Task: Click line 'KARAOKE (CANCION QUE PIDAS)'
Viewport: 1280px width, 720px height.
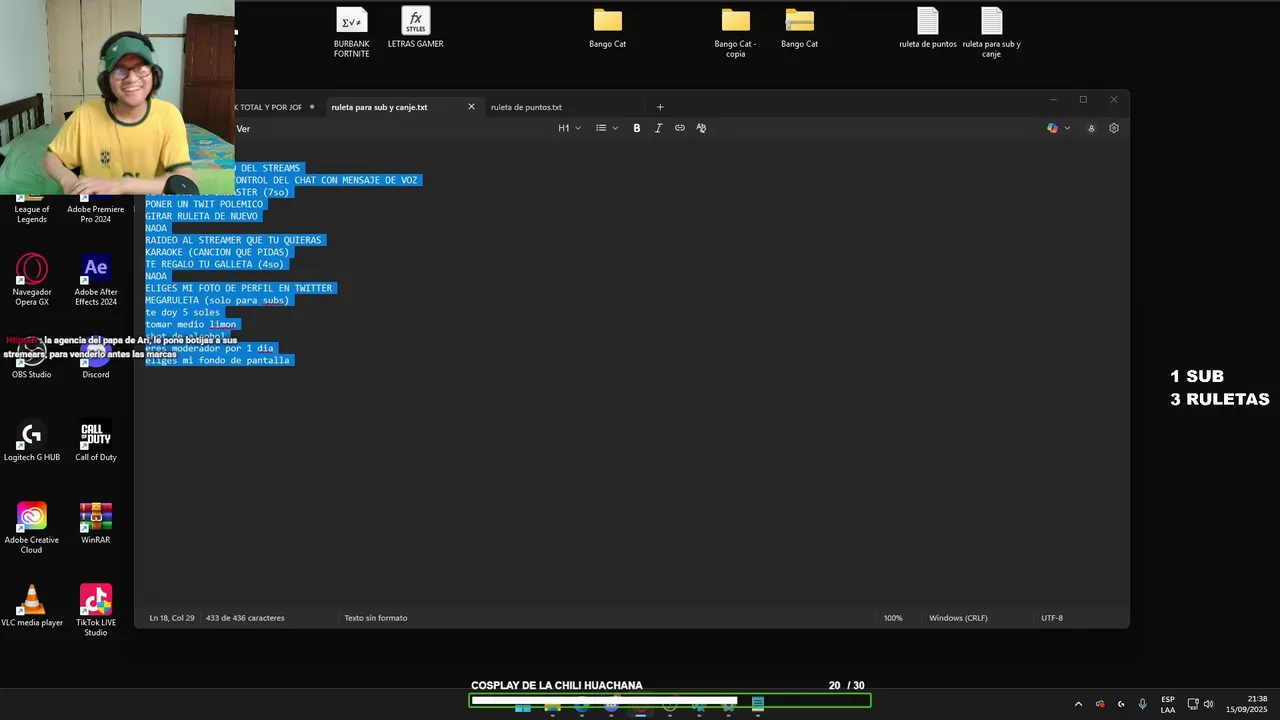Action: pyautogui.click(x=217, y=252)
